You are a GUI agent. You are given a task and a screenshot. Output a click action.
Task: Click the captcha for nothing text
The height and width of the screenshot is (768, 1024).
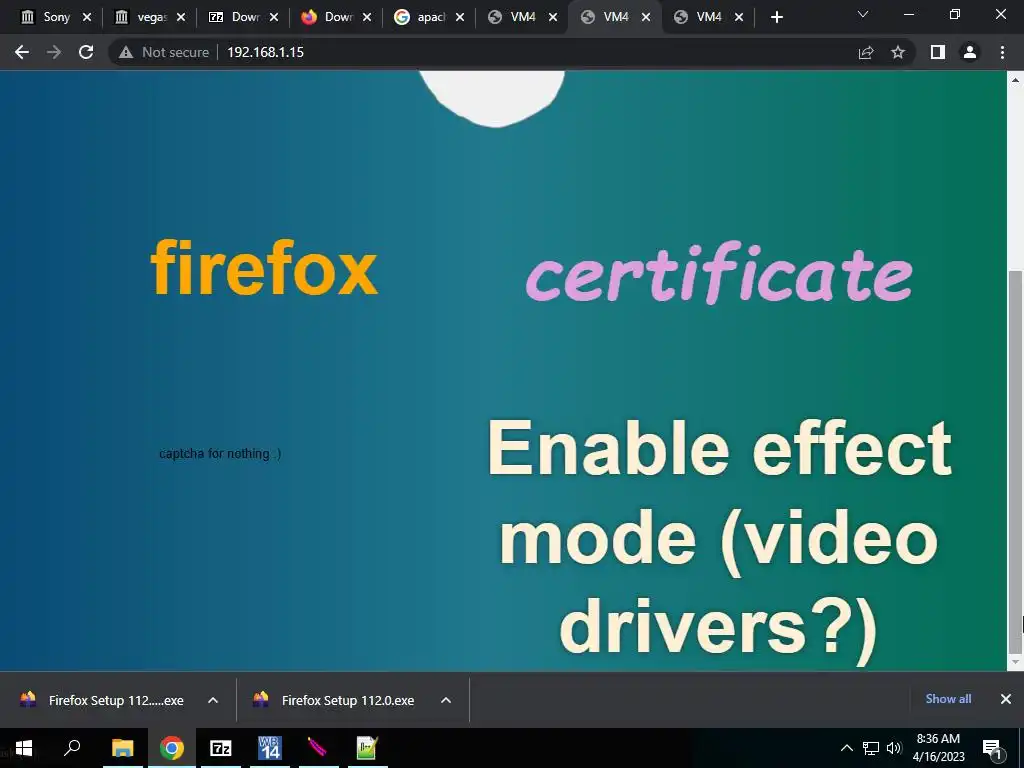point(220,453)
